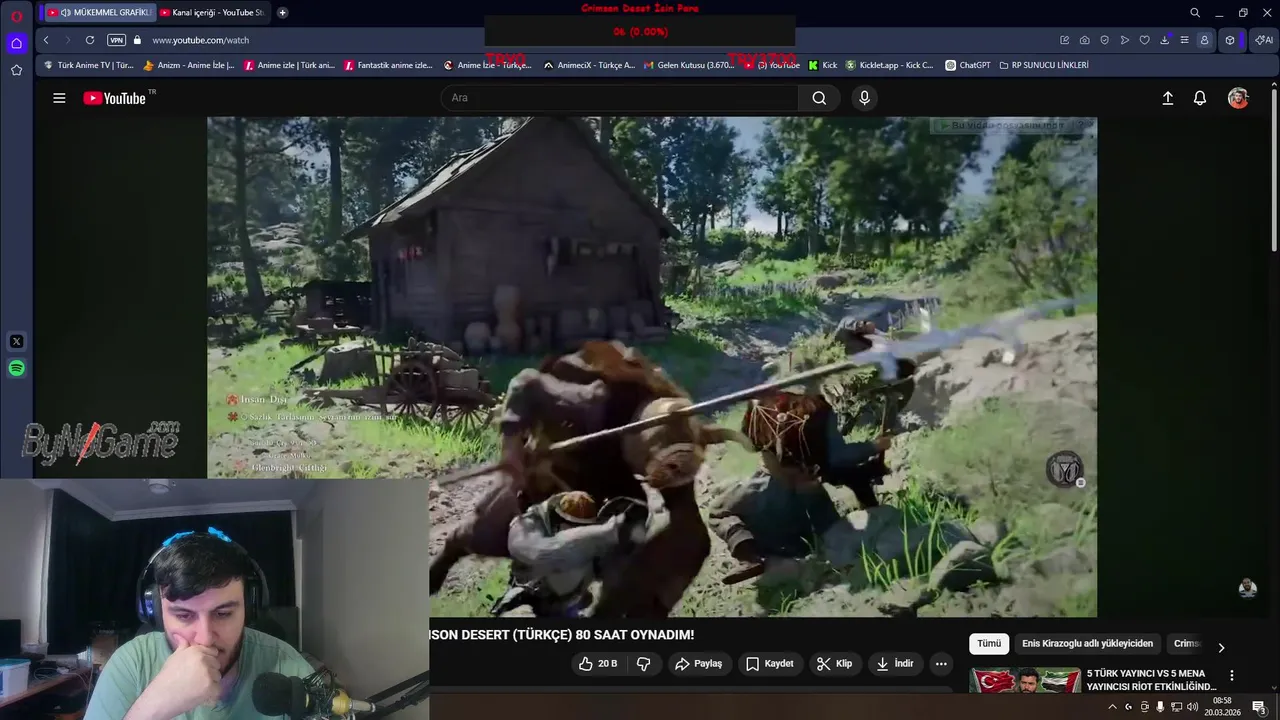Open the X (Twitter) sidebar panel
The image size is (1280, 720).
pyautogui.click(x=16, y=341)
